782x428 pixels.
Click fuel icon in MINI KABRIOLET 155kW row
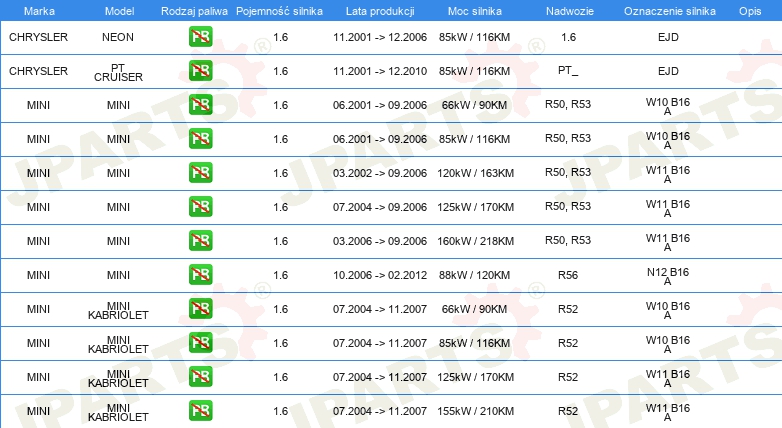tap(200, 410)
